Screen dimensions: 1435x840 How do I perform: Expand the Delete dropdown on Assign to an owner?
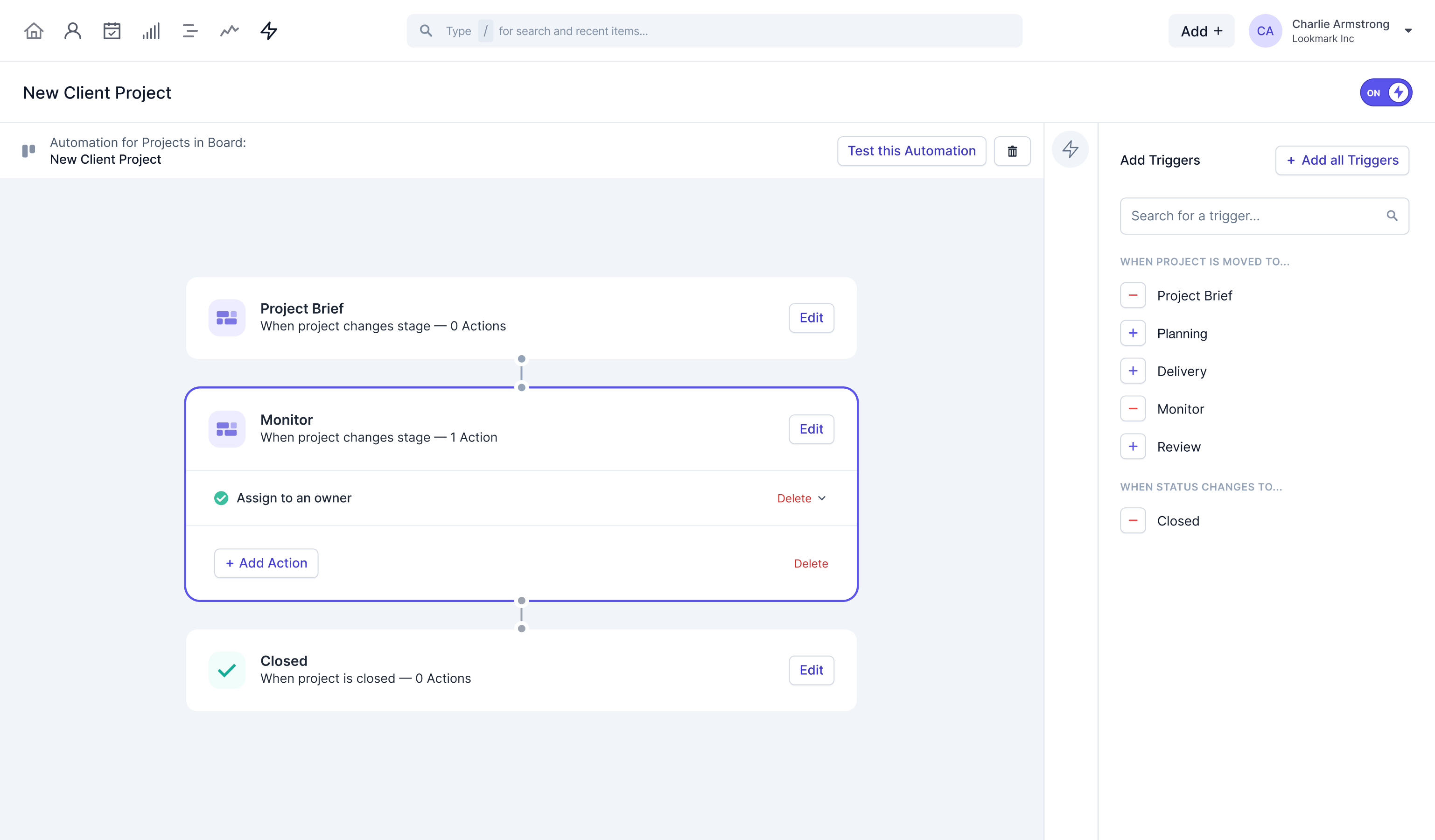tap(822, 498)
